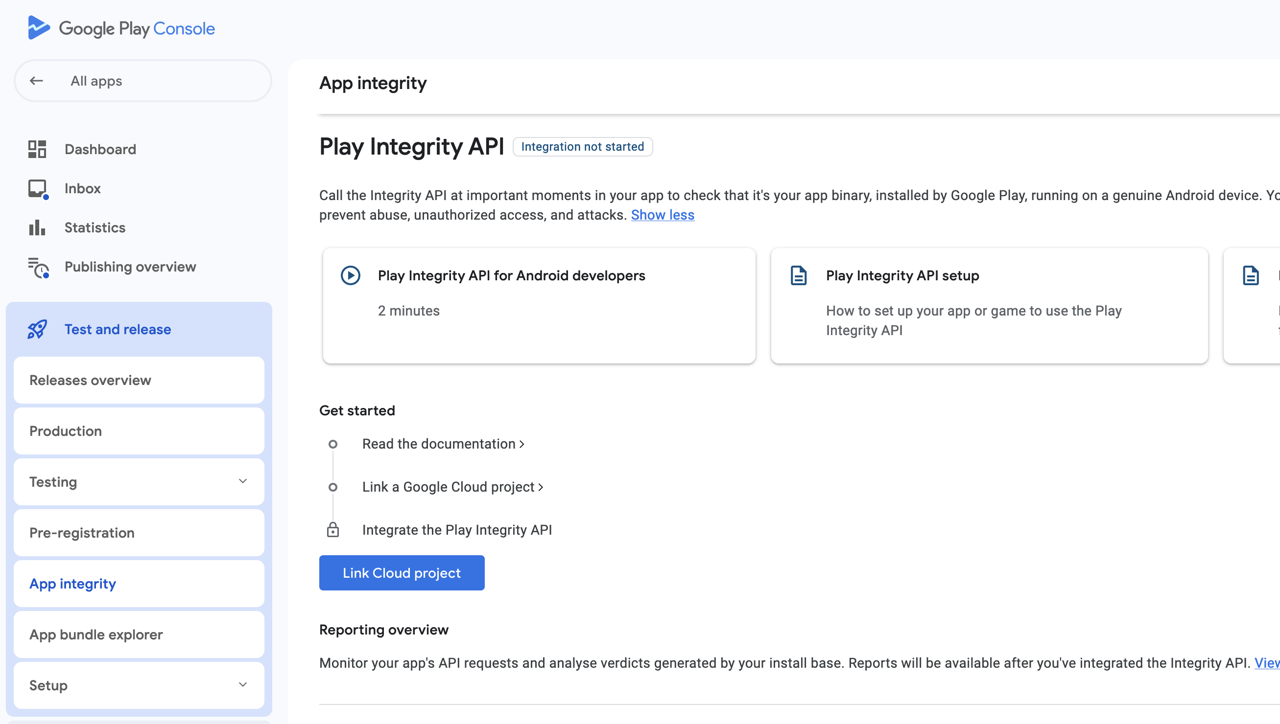Expand the Setup section
This screenshot has width=1280, height=724.
[x=138, y=685]
